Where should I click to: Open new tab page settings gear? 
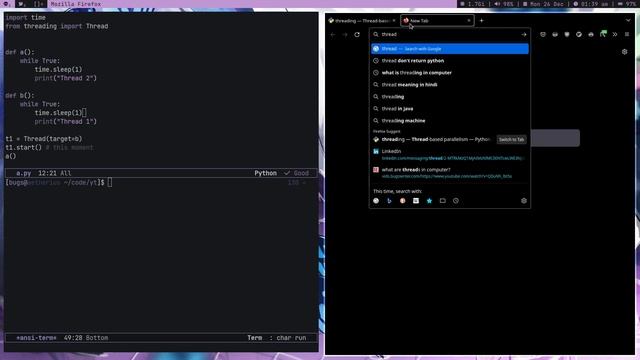(624, 52)
